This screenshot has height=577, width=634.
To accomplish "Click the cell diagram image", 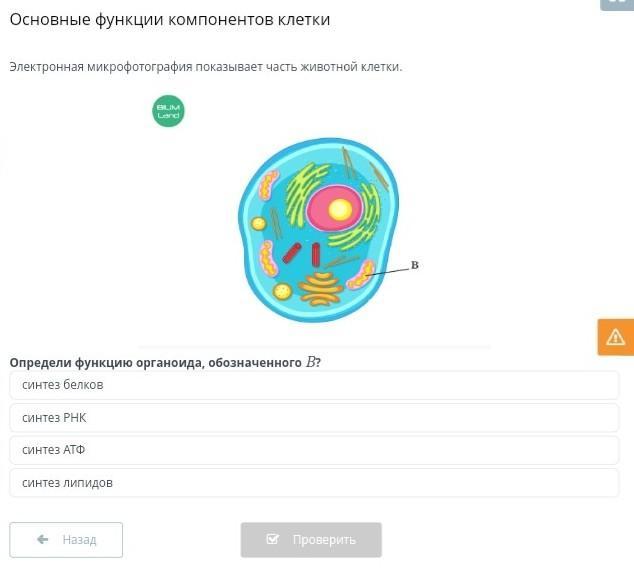I will pos(319,230).
